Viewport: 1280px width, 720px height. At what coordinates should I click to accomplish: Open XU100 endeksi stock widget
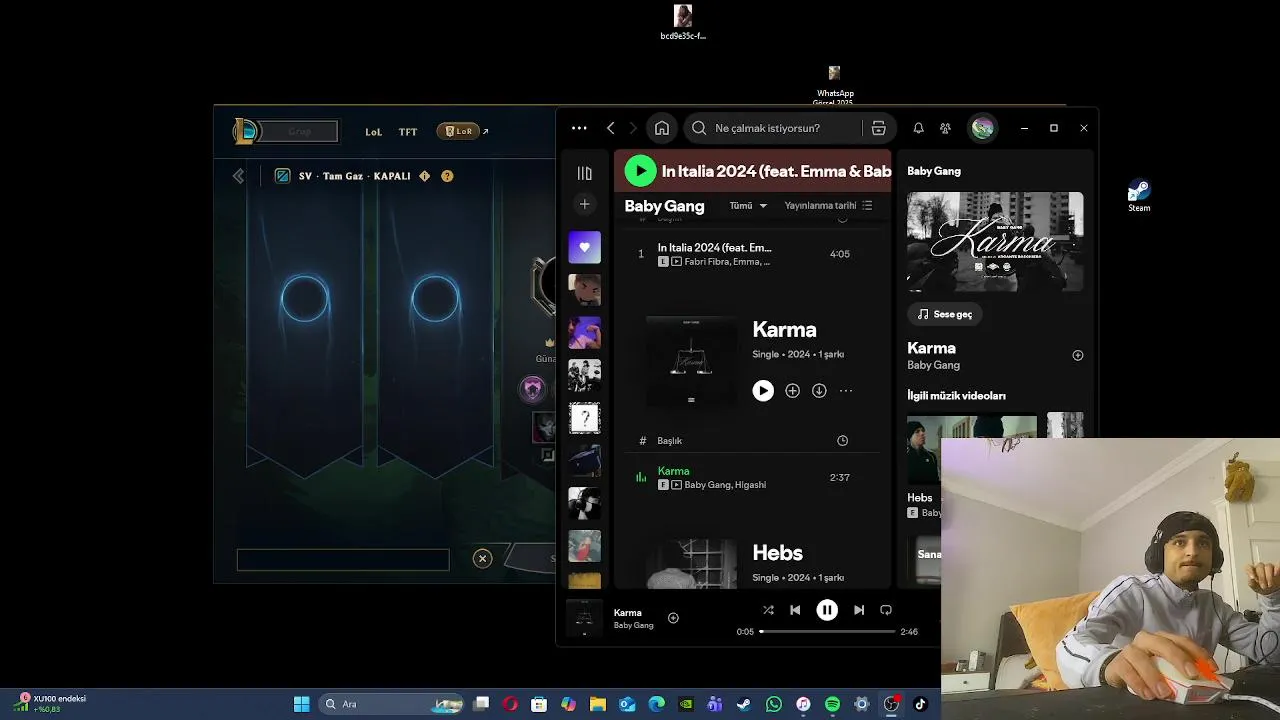tap(50, 703)
